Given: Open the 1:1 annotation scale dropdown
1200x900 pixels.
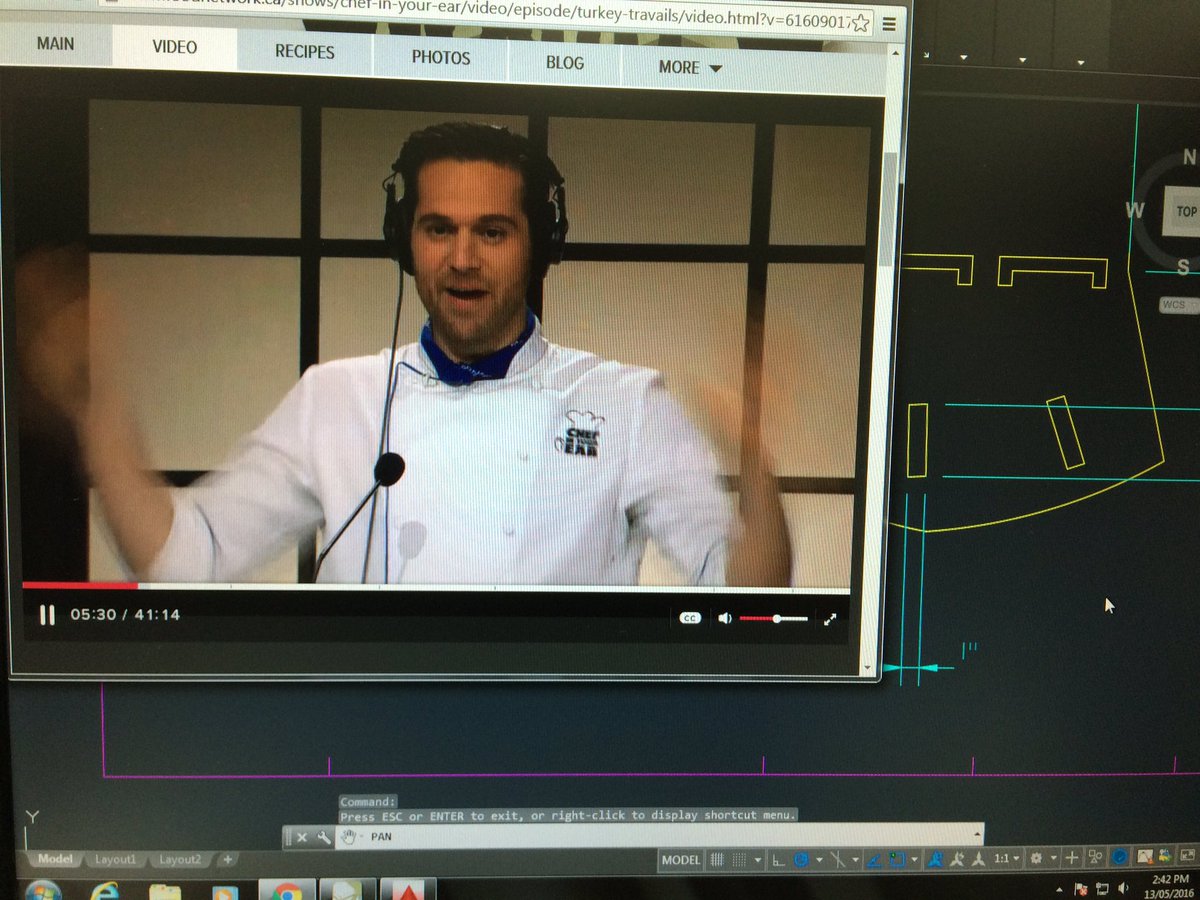Looking at the screenshot, I should point(1006,859).
